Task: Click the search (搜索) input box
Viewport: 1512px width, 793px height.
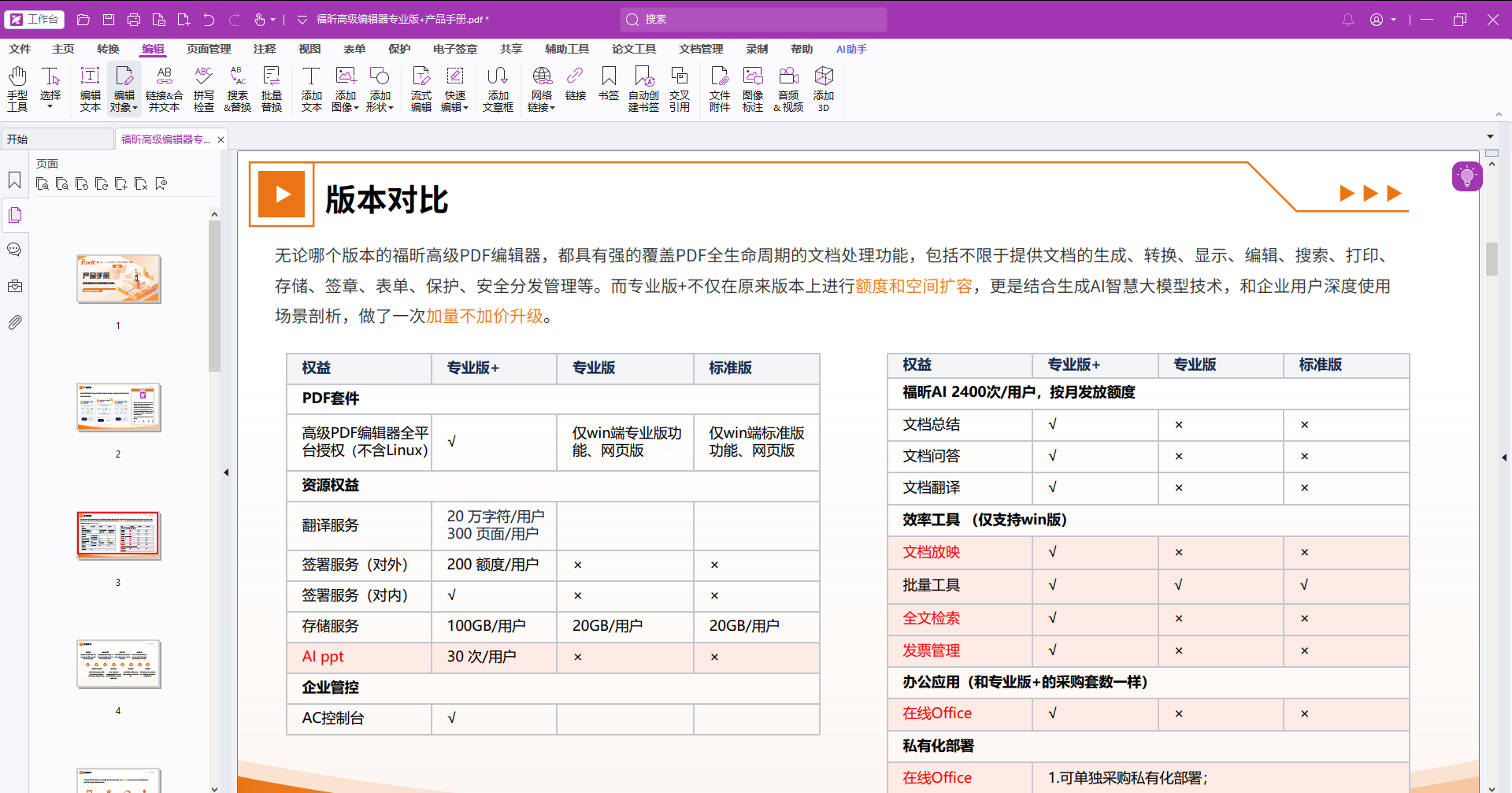Action: pos(754,20)
